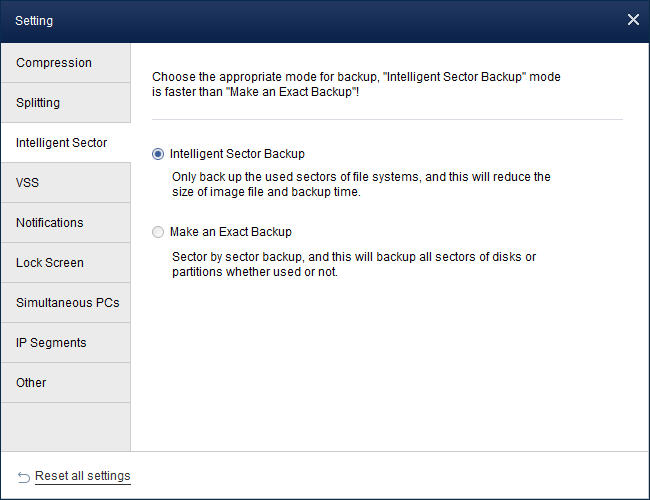This screenshot has height=500, width=650.
Task: Click the Setting title bar text
Action: point(34,20)
